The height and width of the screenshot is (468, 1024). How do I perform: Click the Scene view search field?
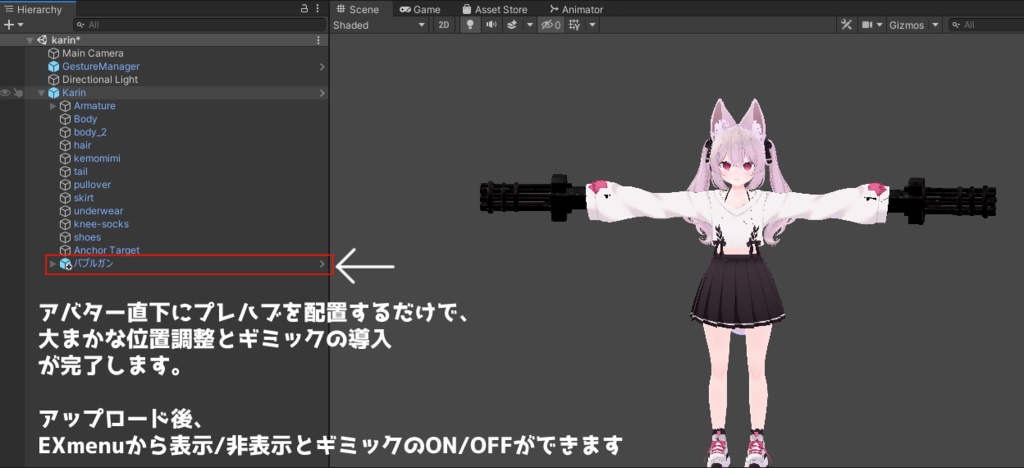[x=986, y=25]
